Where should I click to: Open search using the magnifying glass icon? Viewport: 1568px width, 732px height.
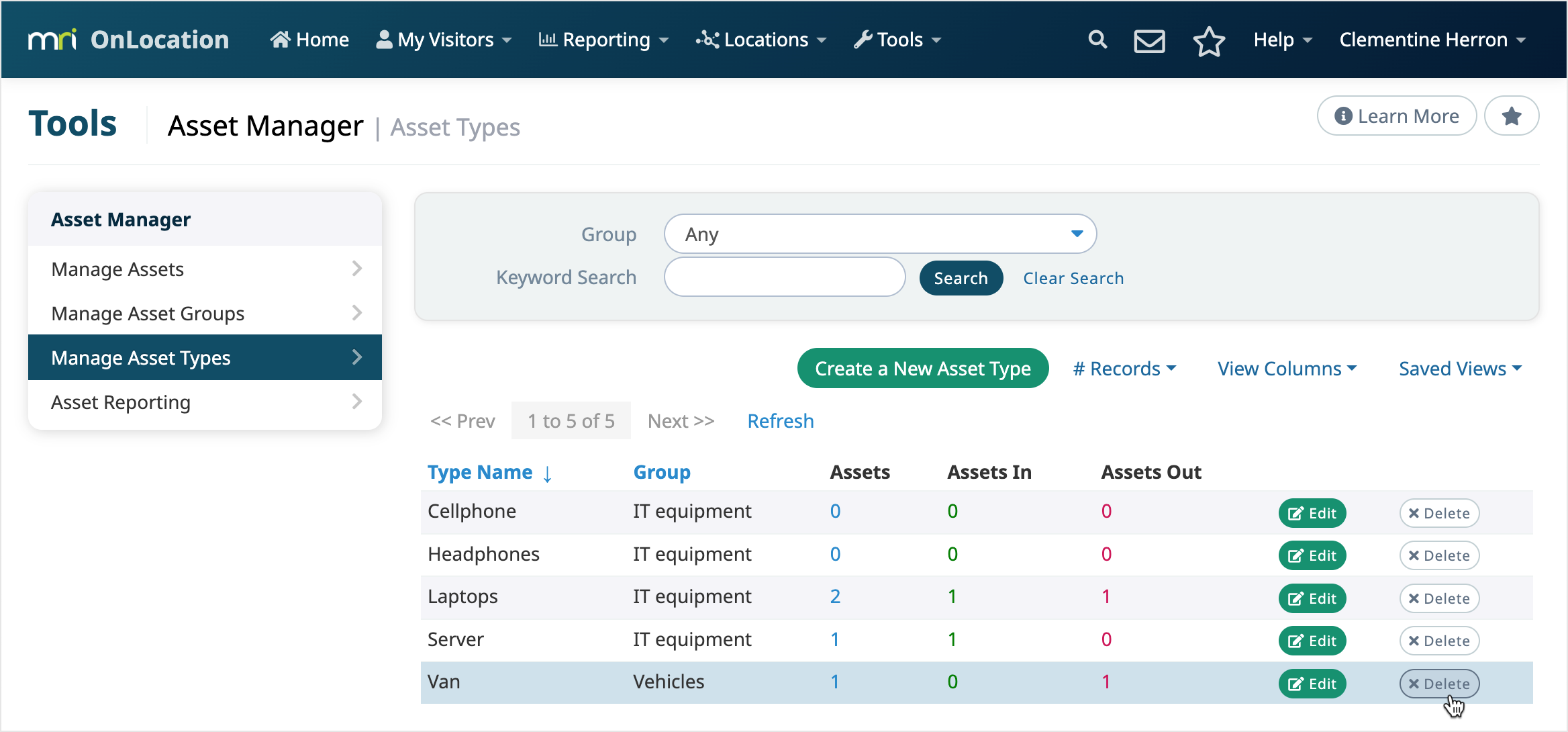point(1097,40)
